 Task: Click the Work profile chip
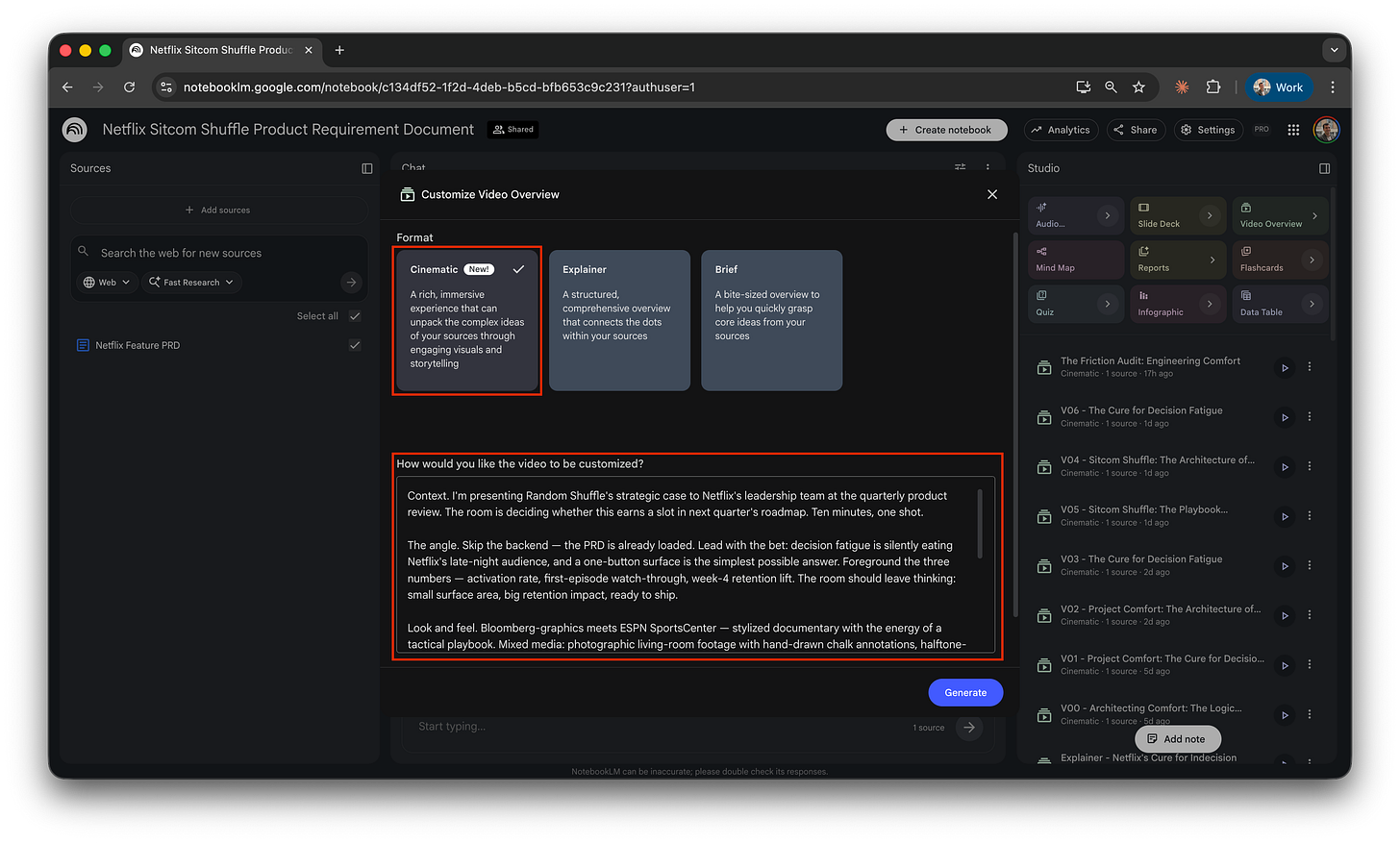point(1280,87)
